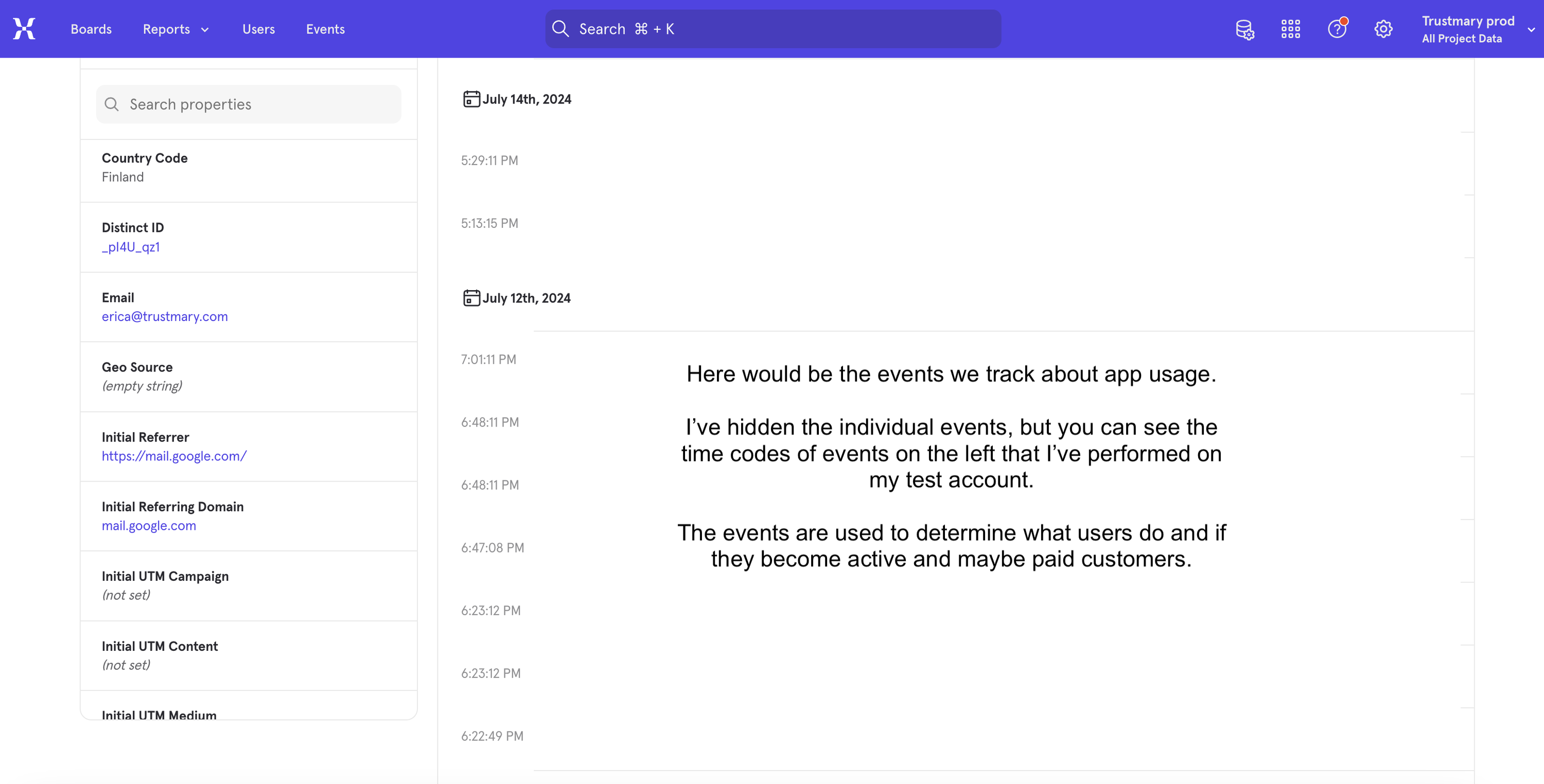Expand the Reports dropdown menu
The height and width of the screenshot is (784, 1544).
pyautogui.click(x=176, y=29)
